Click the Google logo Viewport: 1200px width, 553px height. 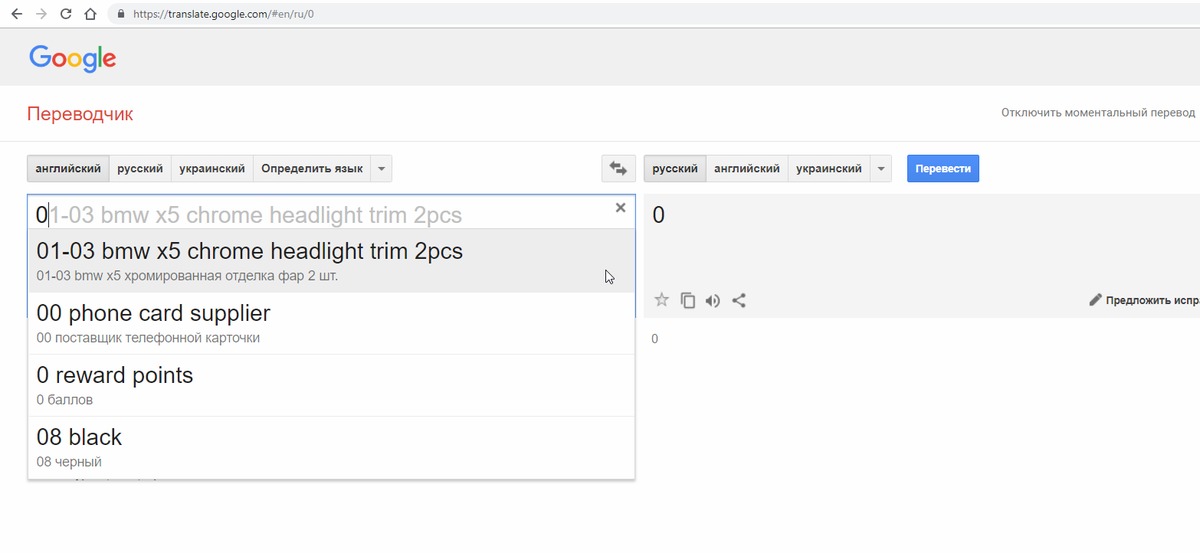click(73, 58)
